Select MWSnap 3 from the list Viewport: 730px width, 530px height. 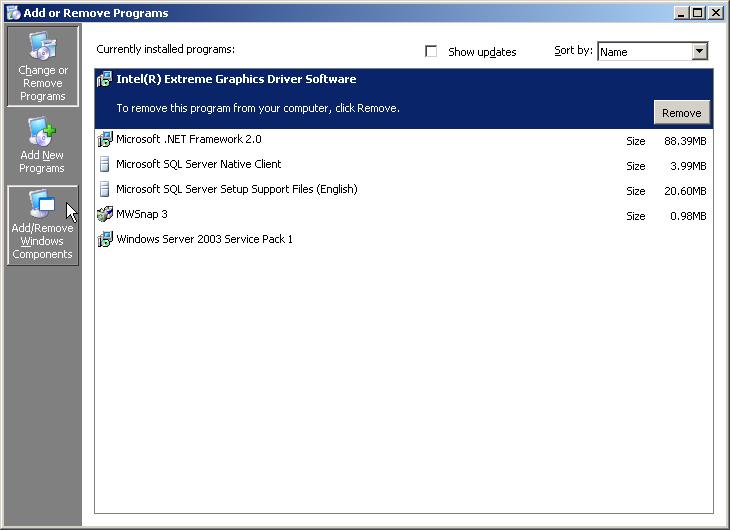(x=141, y=215)
